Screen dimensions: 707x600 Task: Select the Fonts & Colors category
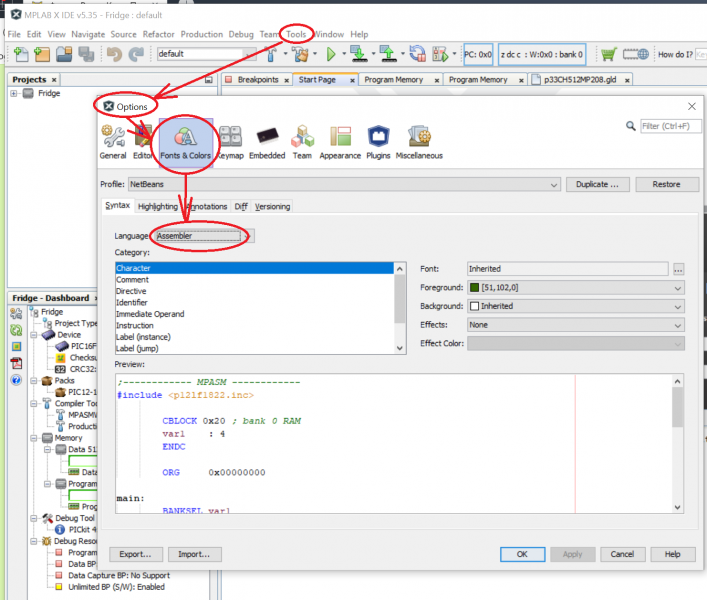tap(185, 142)
